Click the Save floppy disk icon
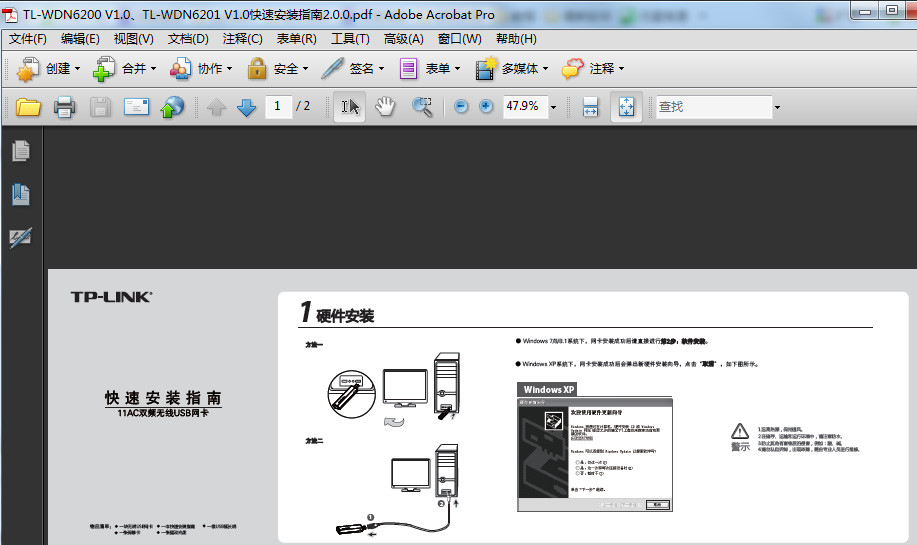917x545 pixels. coord(100,106)
